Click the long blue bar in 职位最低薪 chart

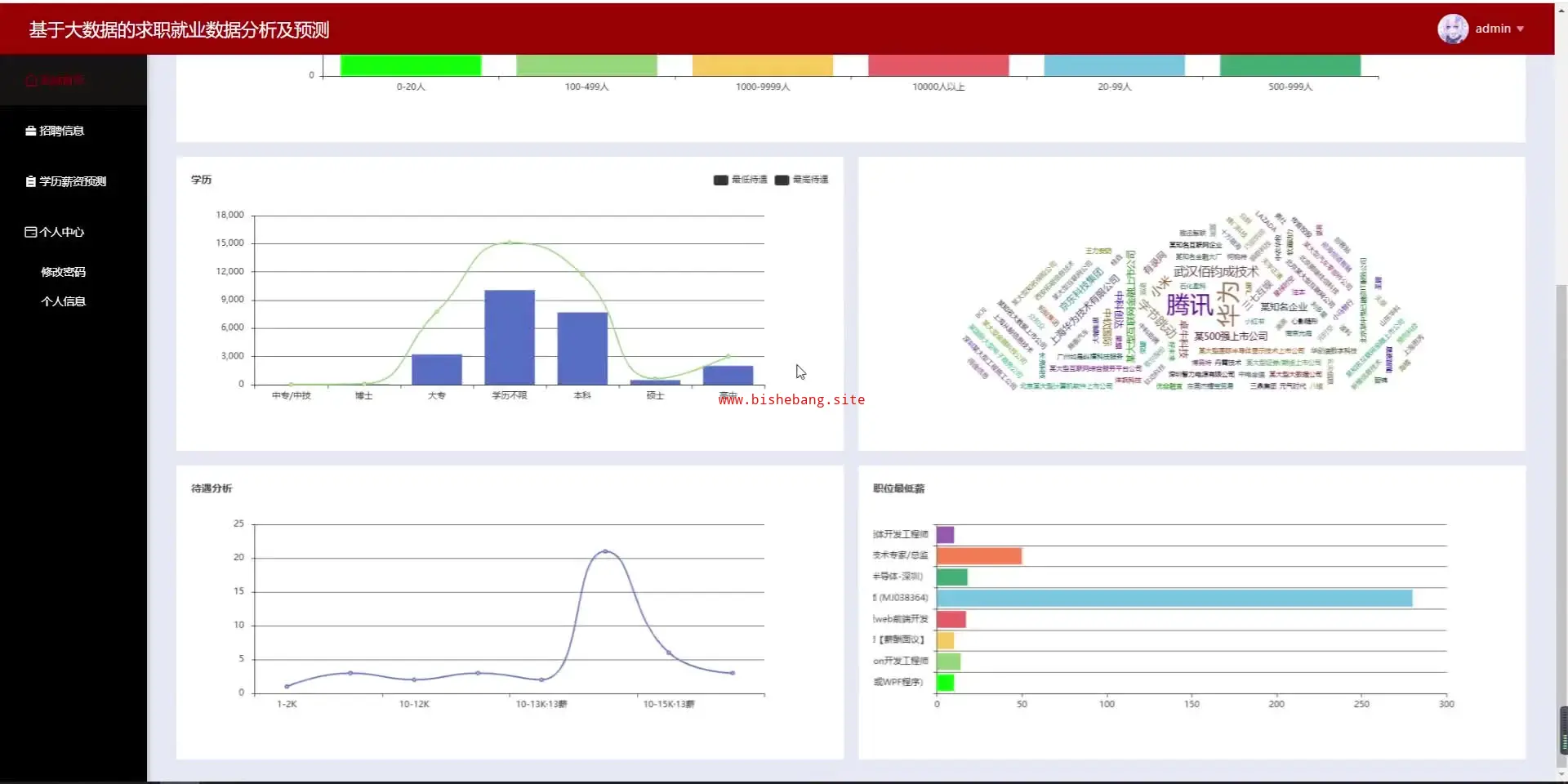(1174, 598)
